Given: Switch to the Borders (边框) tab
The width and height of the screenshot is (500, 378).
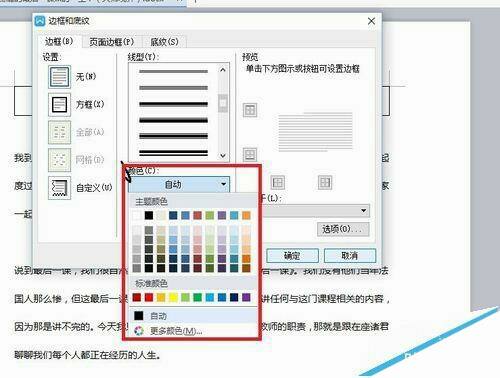Looking at the screenshot, I should 59,41.
